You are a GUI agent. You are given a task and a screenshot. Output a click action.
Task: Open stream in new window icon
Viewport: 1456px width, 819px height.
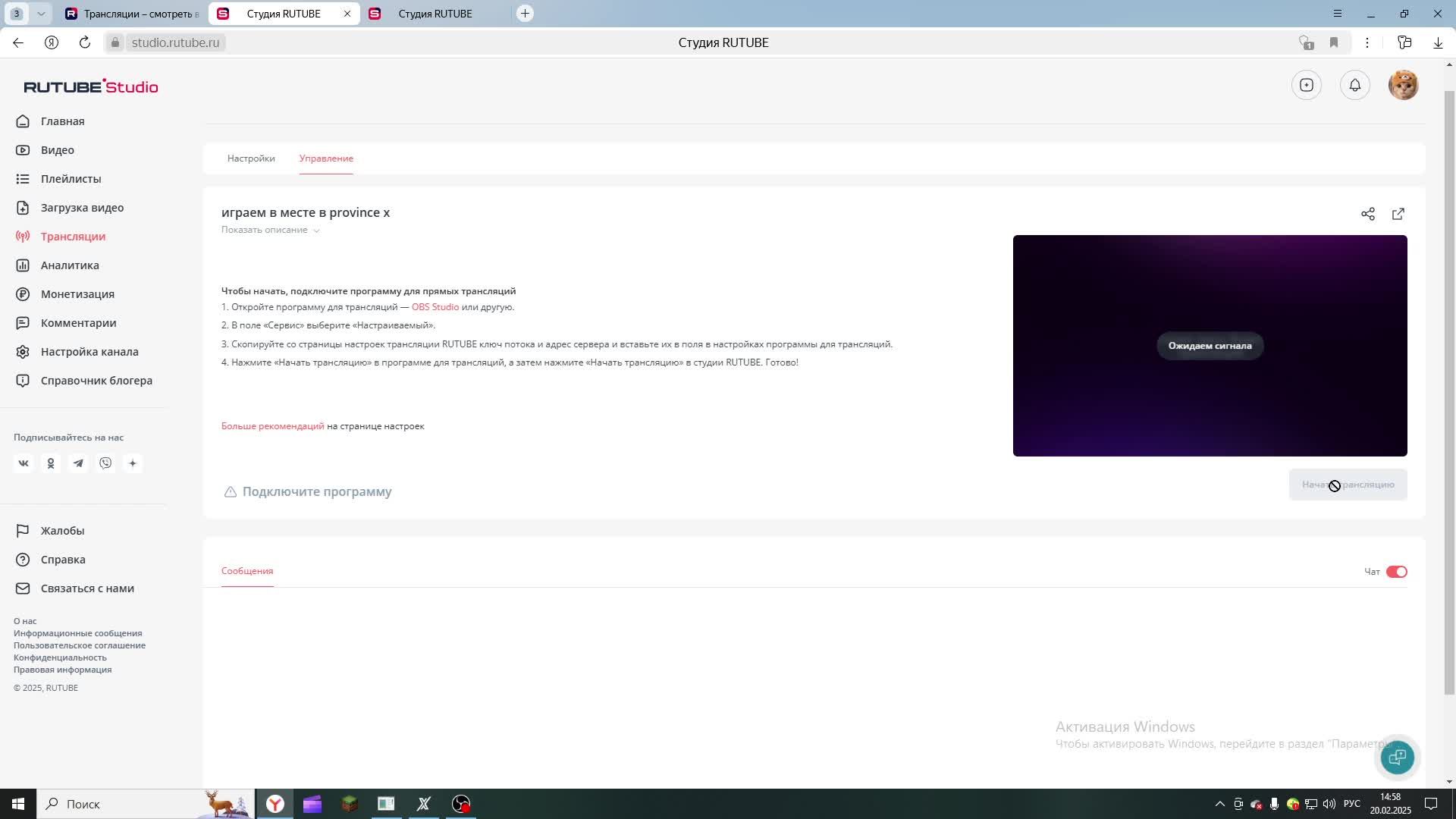tap(1398, 214)
